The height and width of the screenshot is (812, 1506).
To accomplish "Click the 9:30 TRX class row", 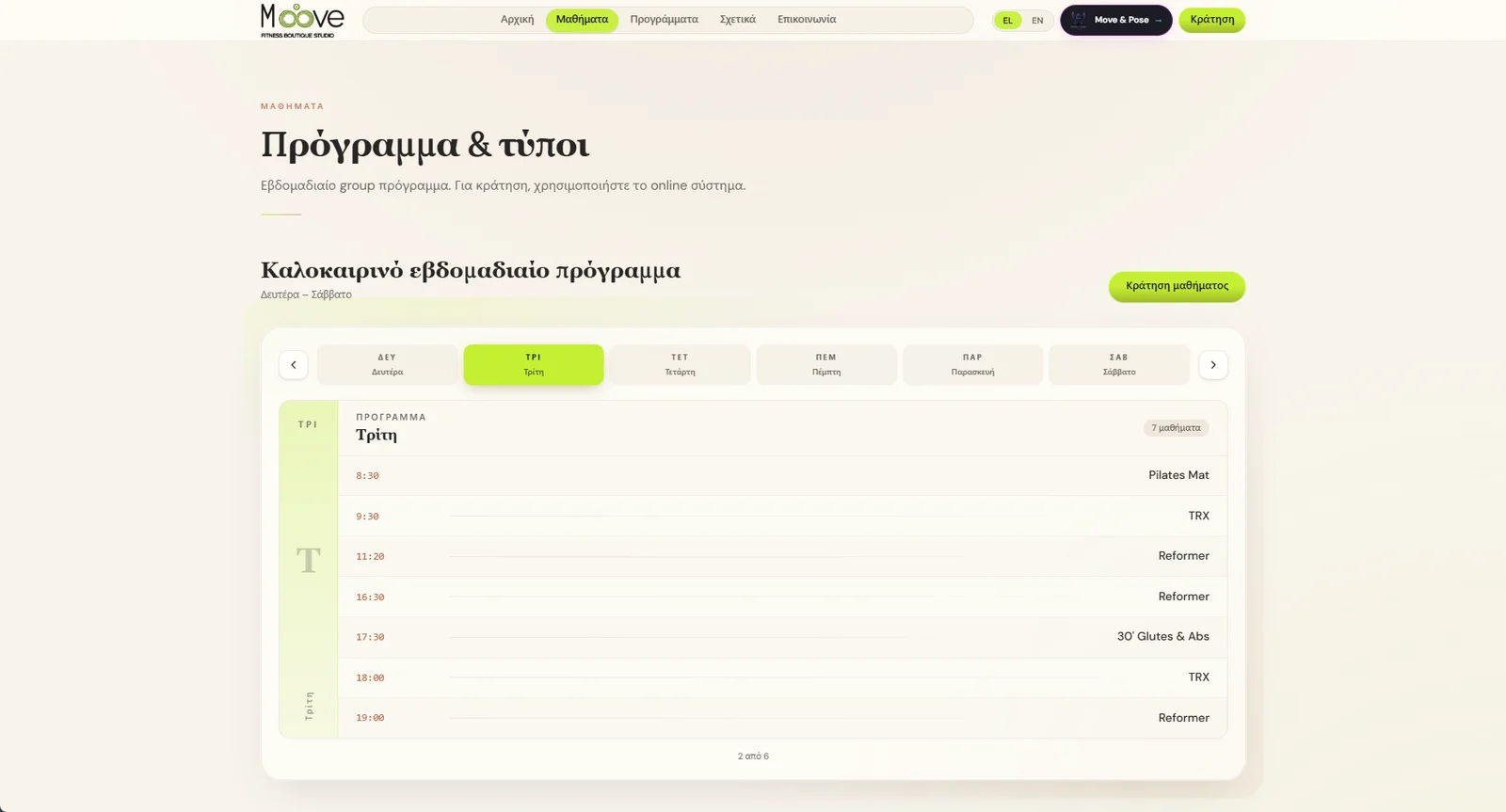I will click(x=782, y=517).
